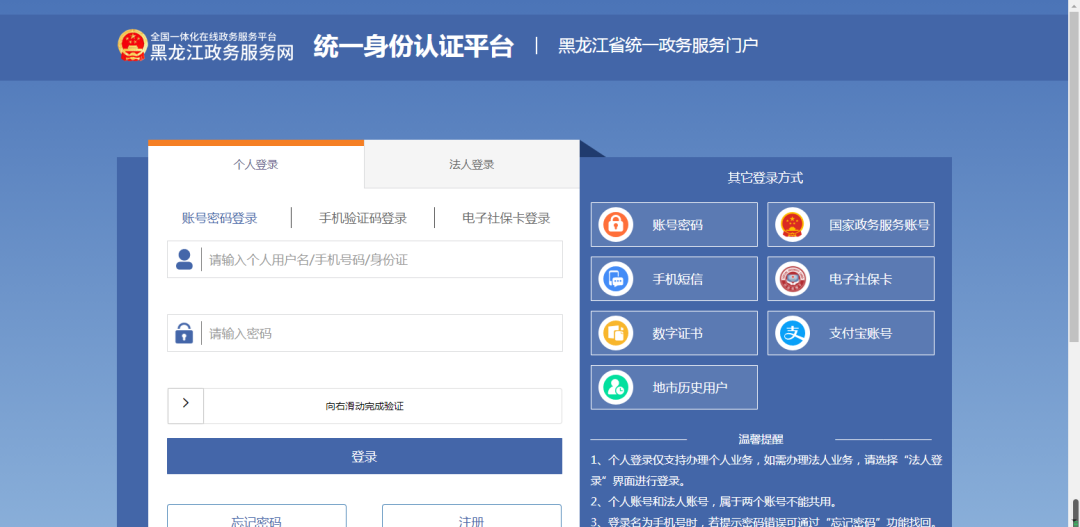Select 手机验证码登录 login method
The width and height of the screenshot is (1080, 527).
(363, 218)
